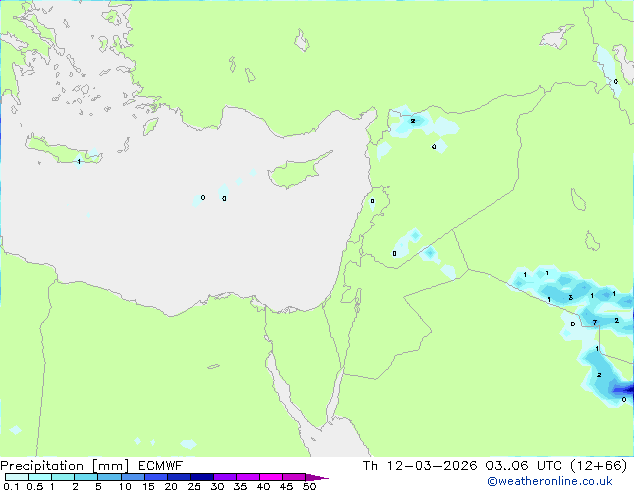634x490 pixels.
Task: Click the 'Precipitation [mm]' title text
Action: point(65,466)
